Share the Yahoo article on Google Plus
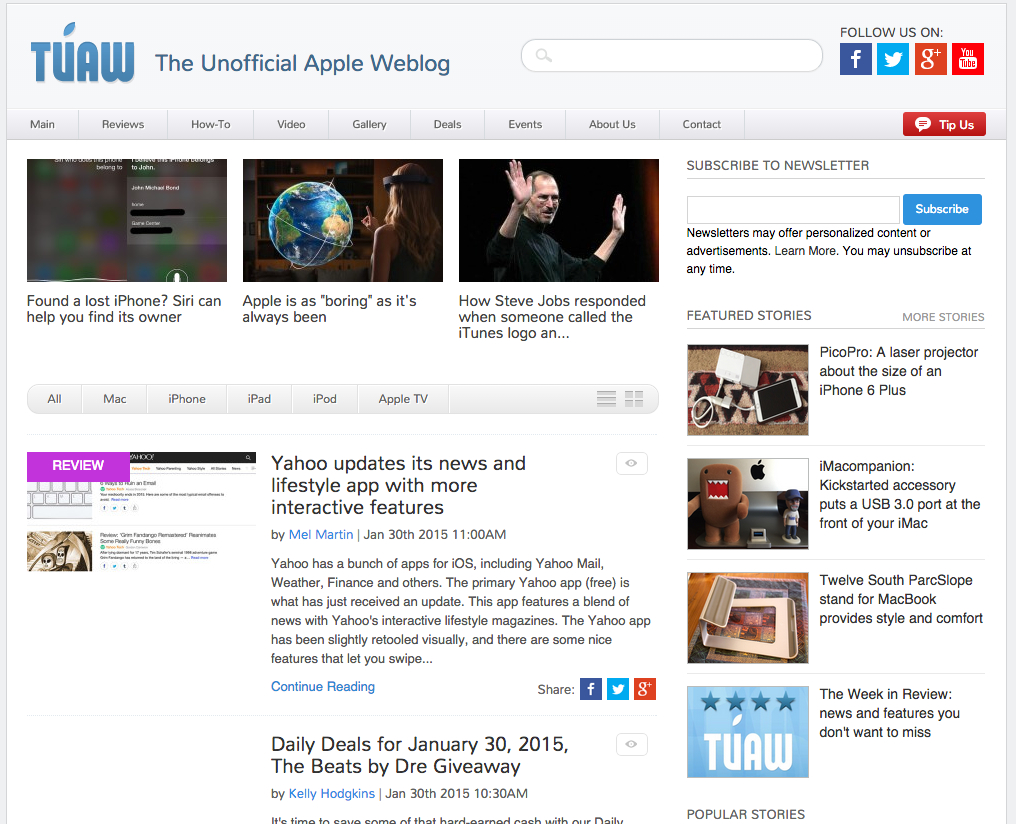The height and width of the screenshot is (824, 1016). (645, 689)
